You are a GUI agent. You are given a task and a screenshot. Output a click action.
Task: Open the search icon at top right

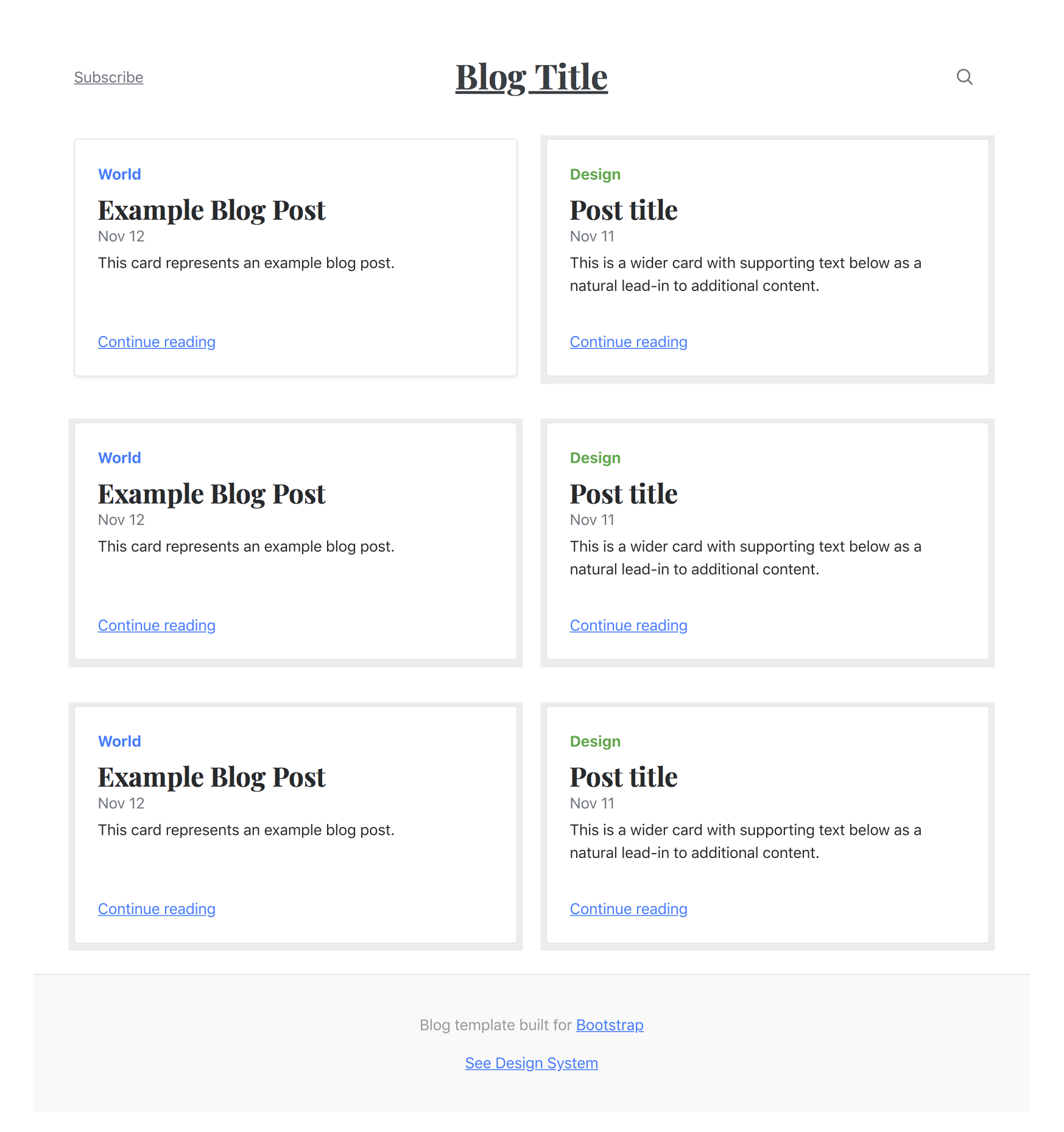pyautogui.click(x=965, y=77)
